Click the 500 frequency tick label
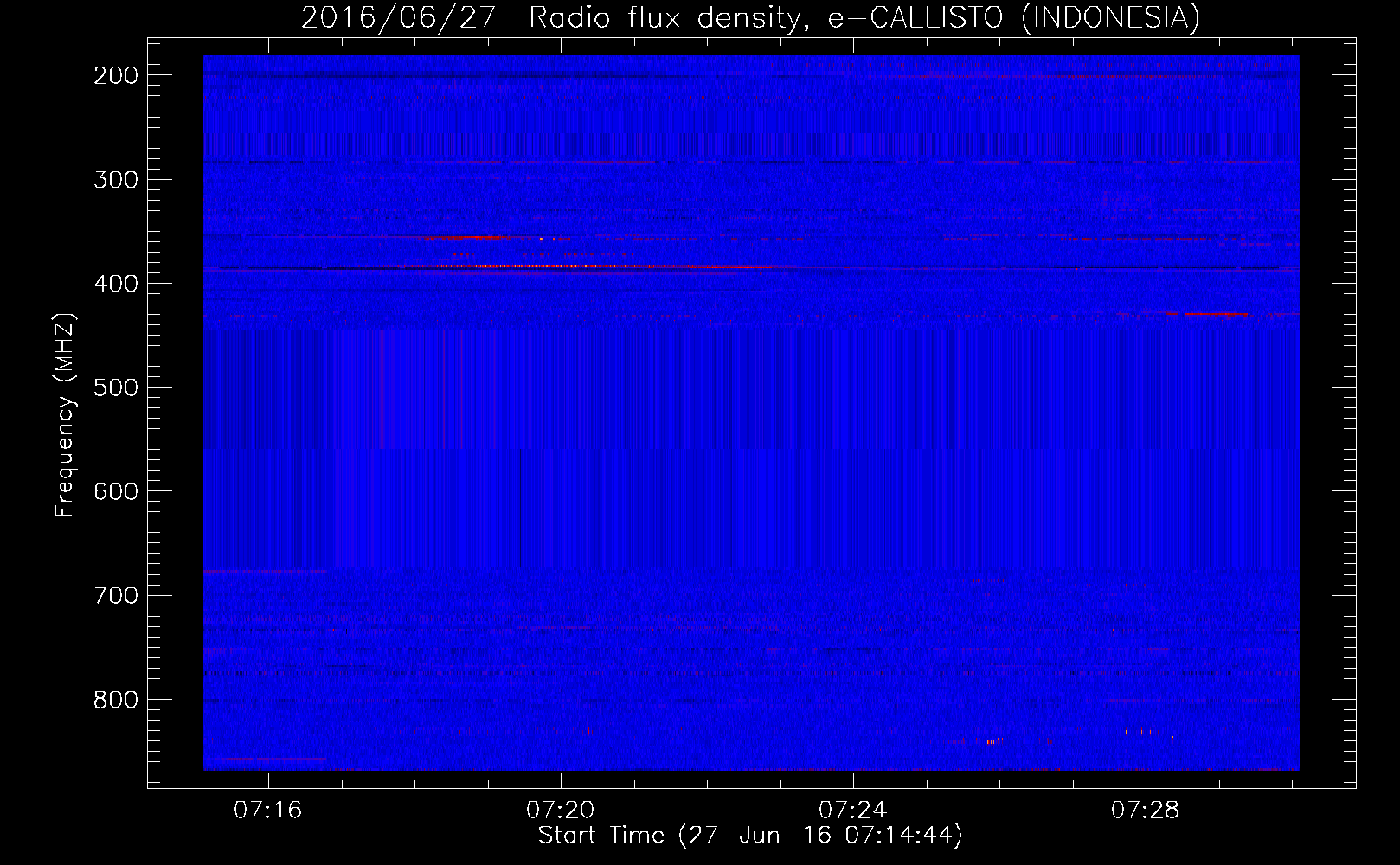1400x865 pixels. point(116,388)
